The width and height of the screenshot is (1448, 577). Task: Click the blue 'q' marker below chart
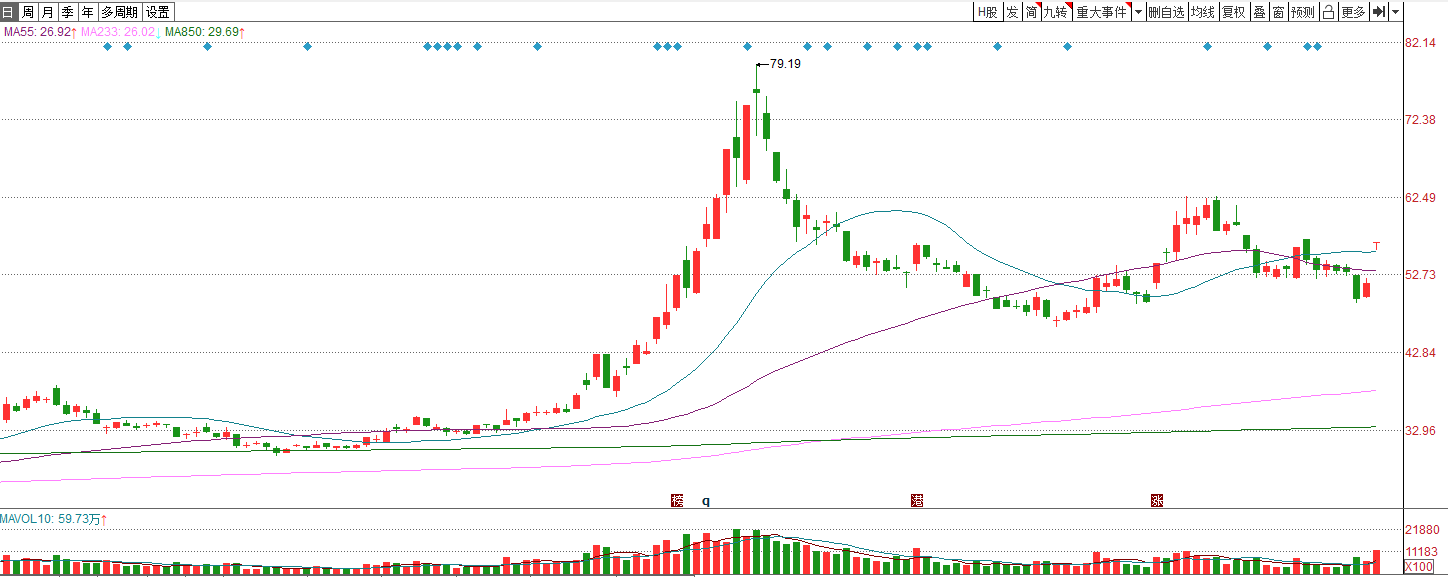[x=706, y=500]
